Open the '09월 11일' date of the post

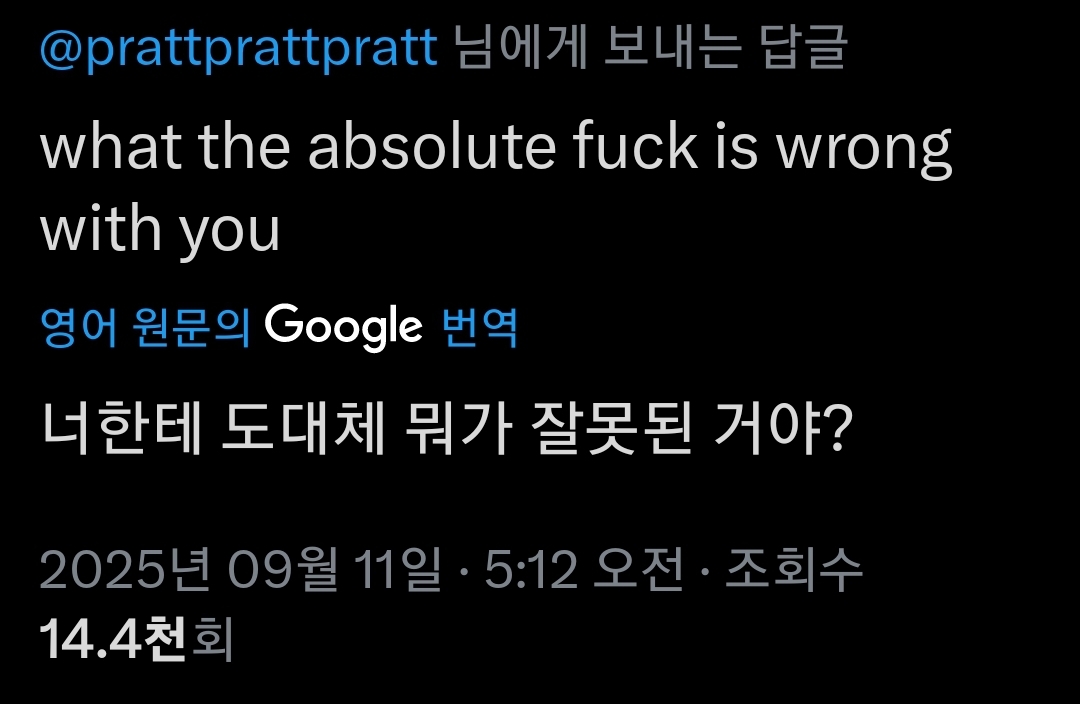[x=335, y=571]
